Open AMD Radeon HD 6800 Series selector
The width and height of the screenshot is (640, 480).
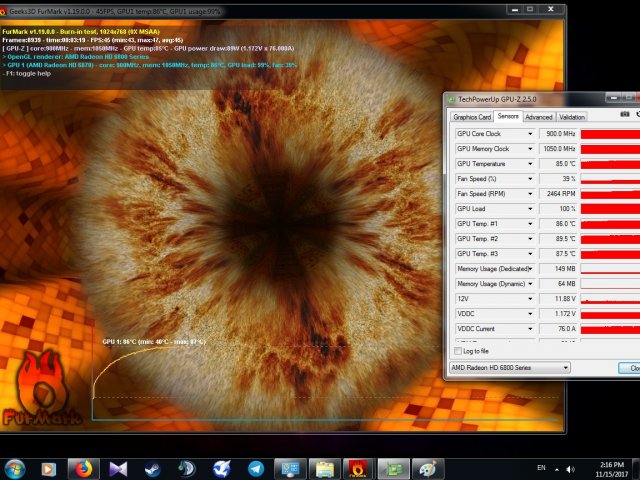tap(509, 368)
